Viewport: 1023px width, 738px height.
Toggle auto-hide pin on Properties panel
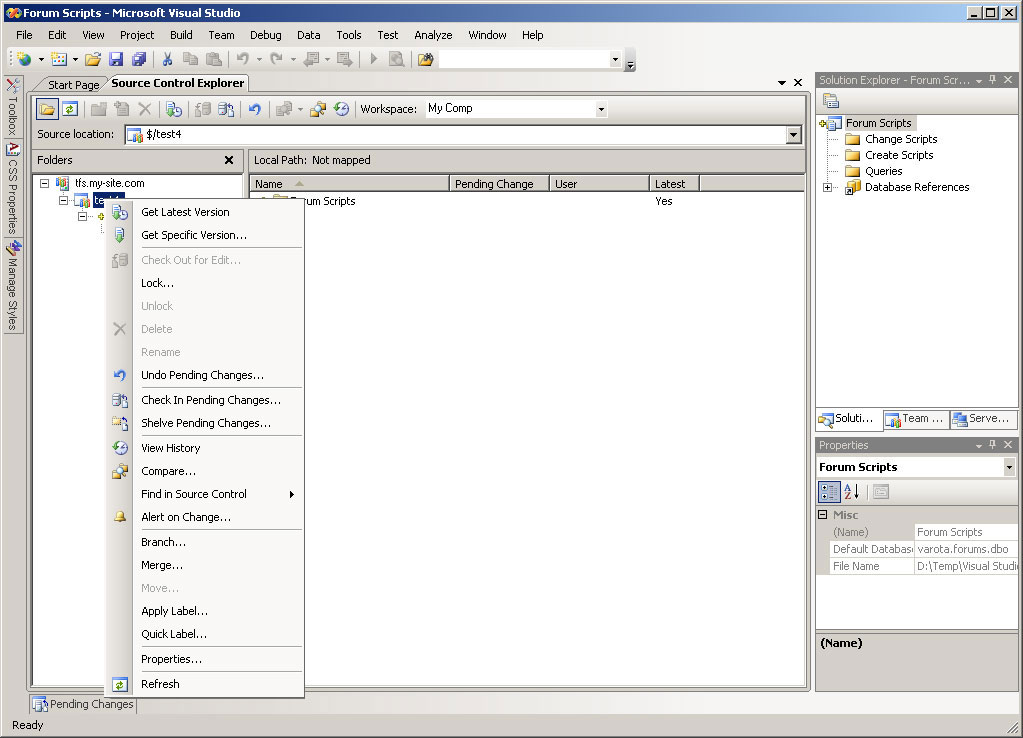(x=992, y=444)
